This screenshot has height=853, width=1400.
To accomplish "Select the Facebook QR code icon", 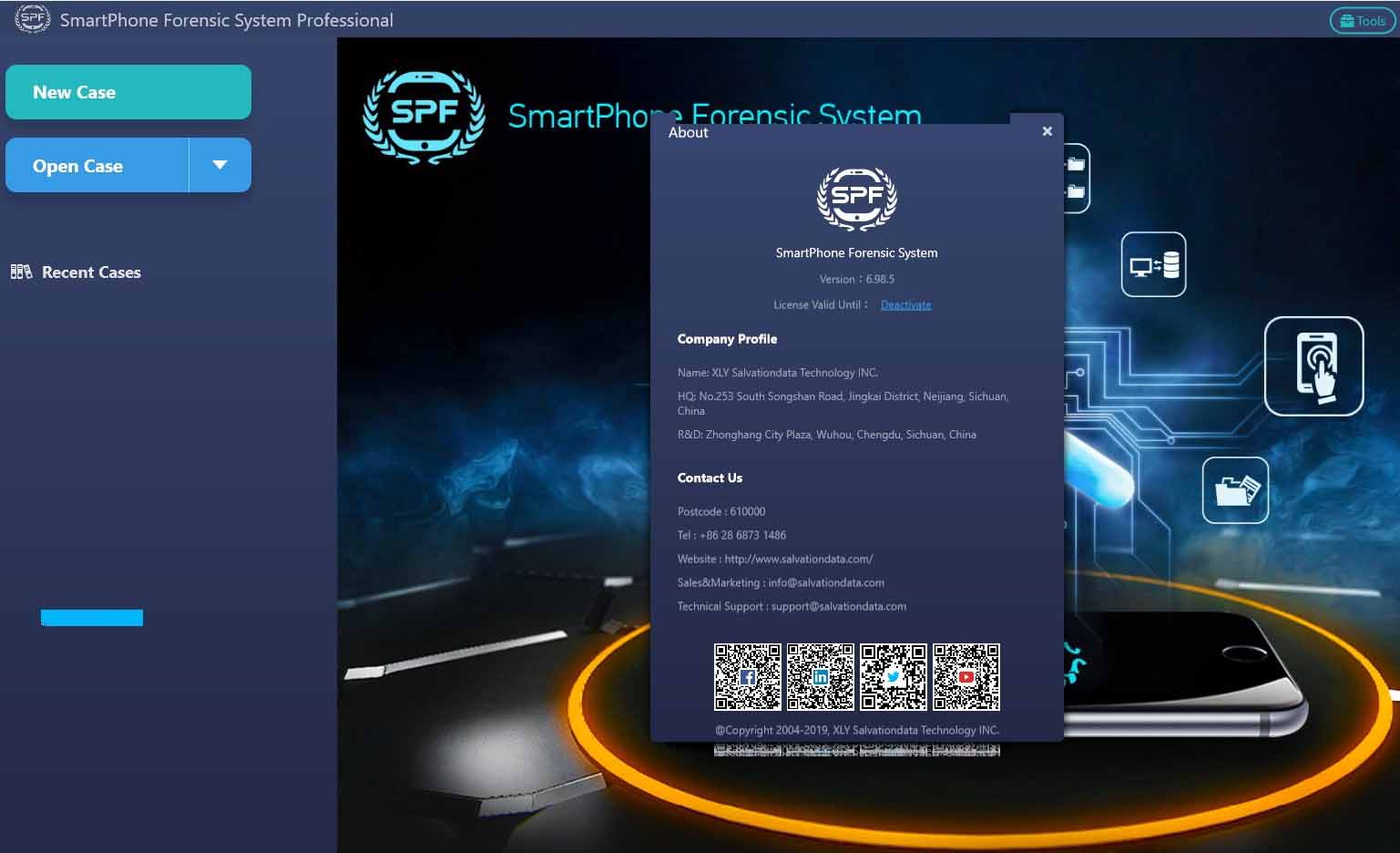I will [x=747, y=676].
